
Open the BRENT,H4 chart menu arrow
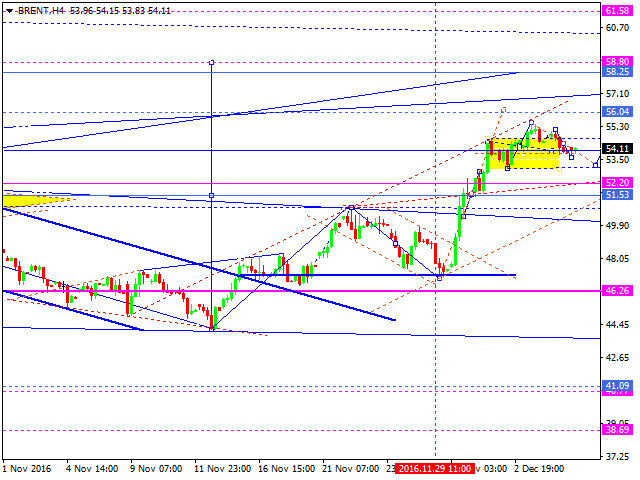pyautogui.click(x=9, y=11)
